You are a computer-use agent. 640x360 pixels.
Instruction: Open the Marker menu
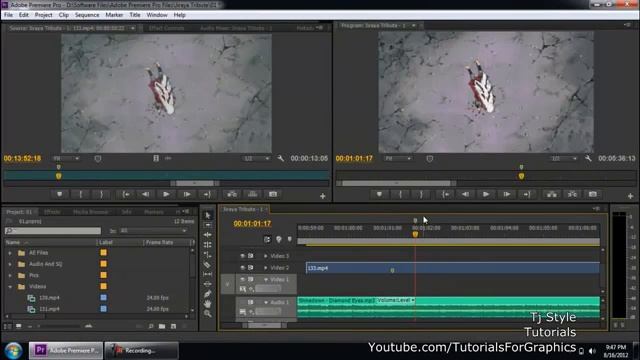(x=114, y=15)
